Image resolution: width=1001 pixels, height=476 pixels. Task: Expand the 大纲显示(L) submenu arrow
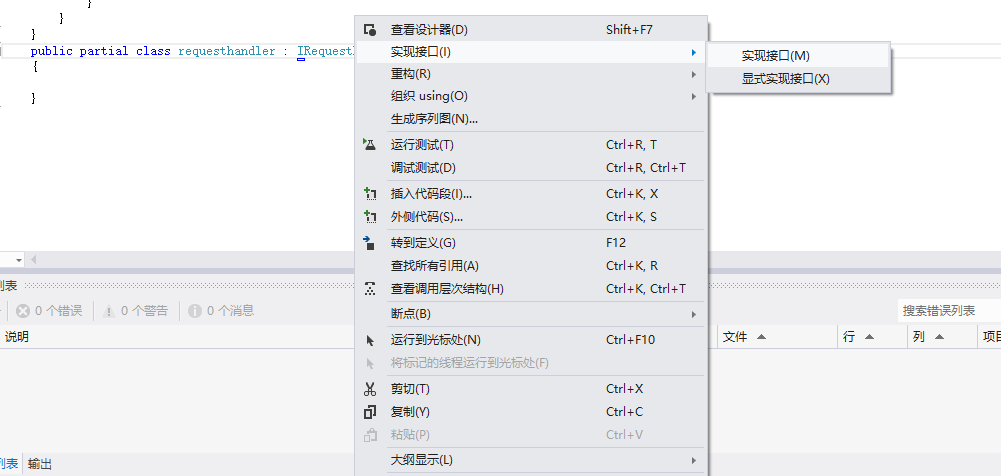(x=693, y=460)
